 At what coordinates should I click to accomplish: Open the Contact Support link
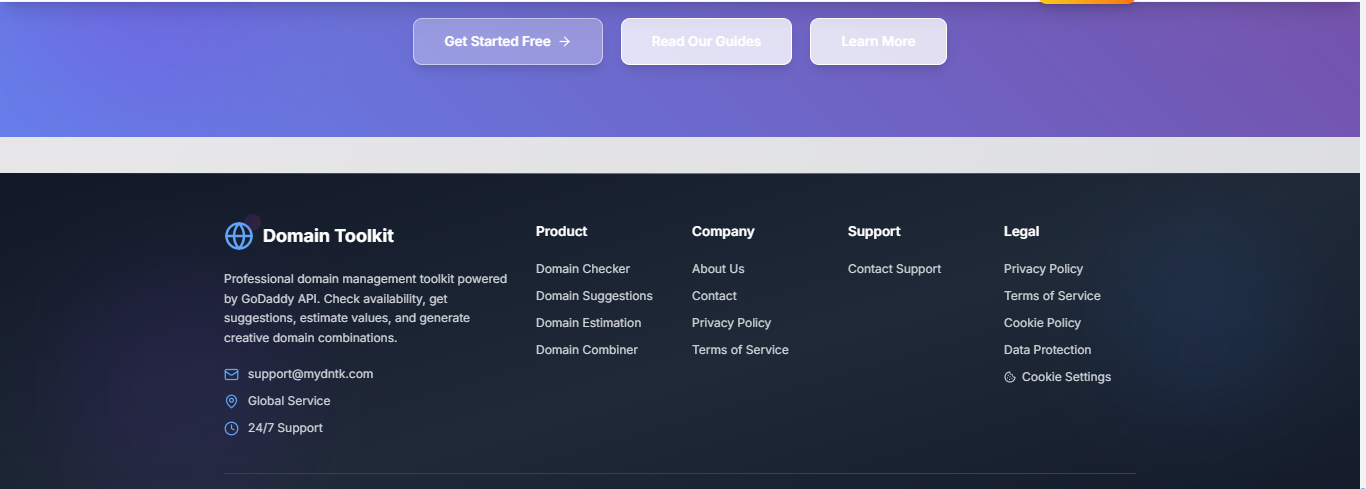pyautogui.click(x=894, y=269)
